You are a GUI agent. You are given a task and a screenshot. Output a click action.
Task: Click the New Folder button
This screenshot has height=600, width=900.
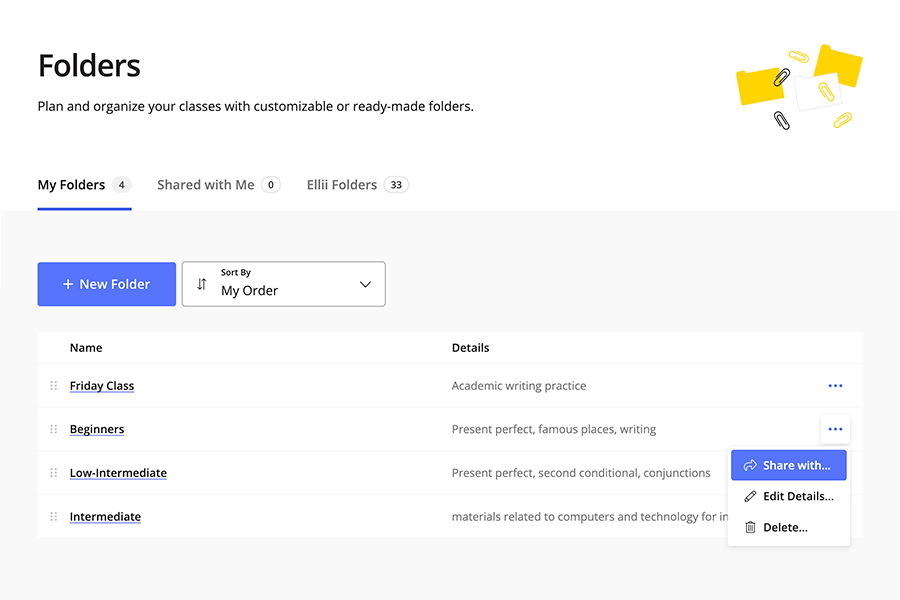[x=106, y=284]
